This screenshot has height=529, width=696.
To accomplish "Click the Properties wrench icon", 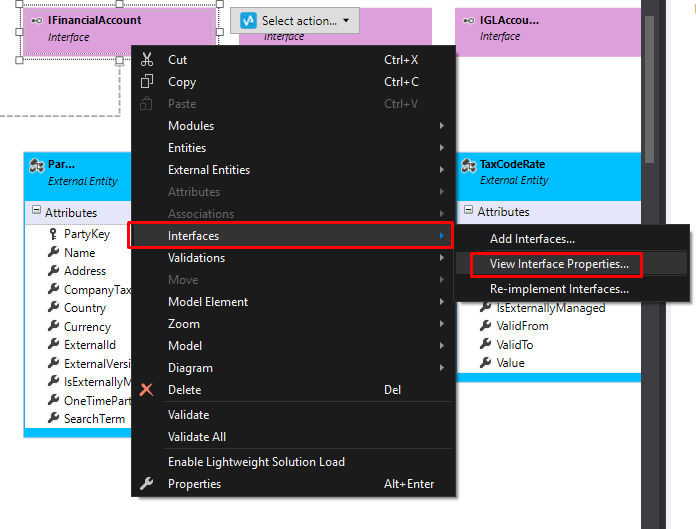I will [x=146, y=484].
